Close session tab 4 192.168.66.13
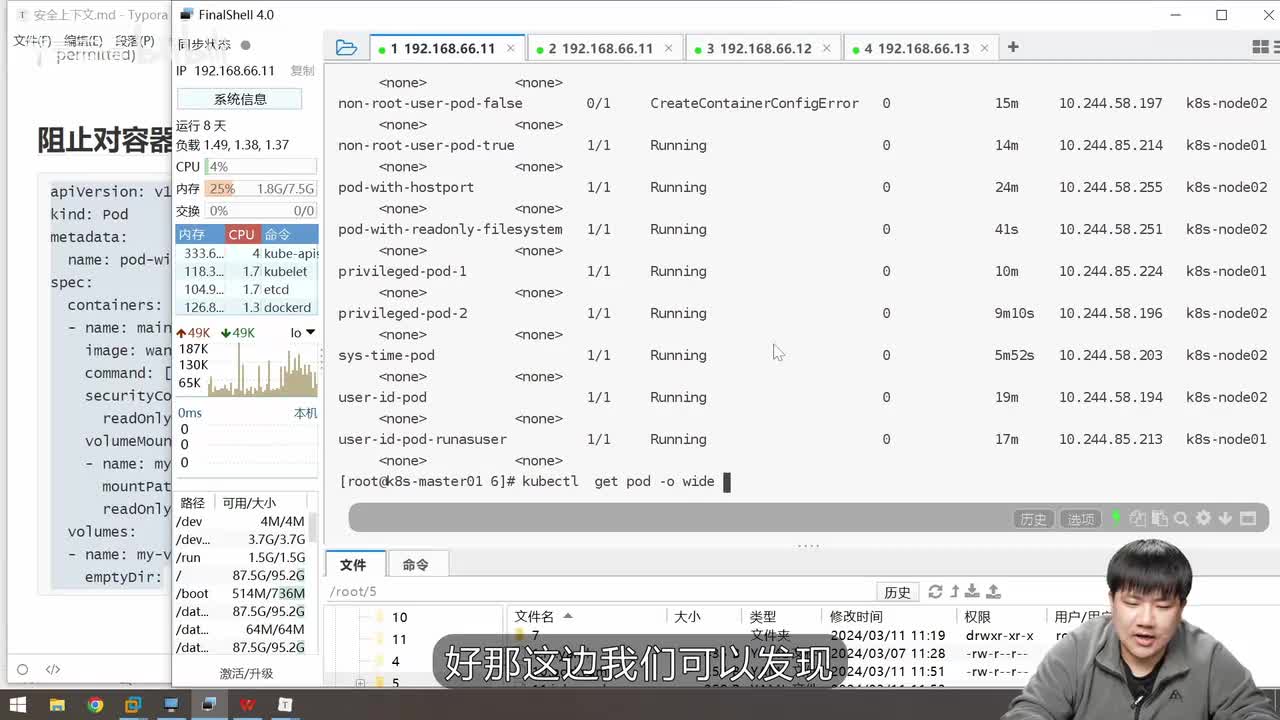 (984, 48)
